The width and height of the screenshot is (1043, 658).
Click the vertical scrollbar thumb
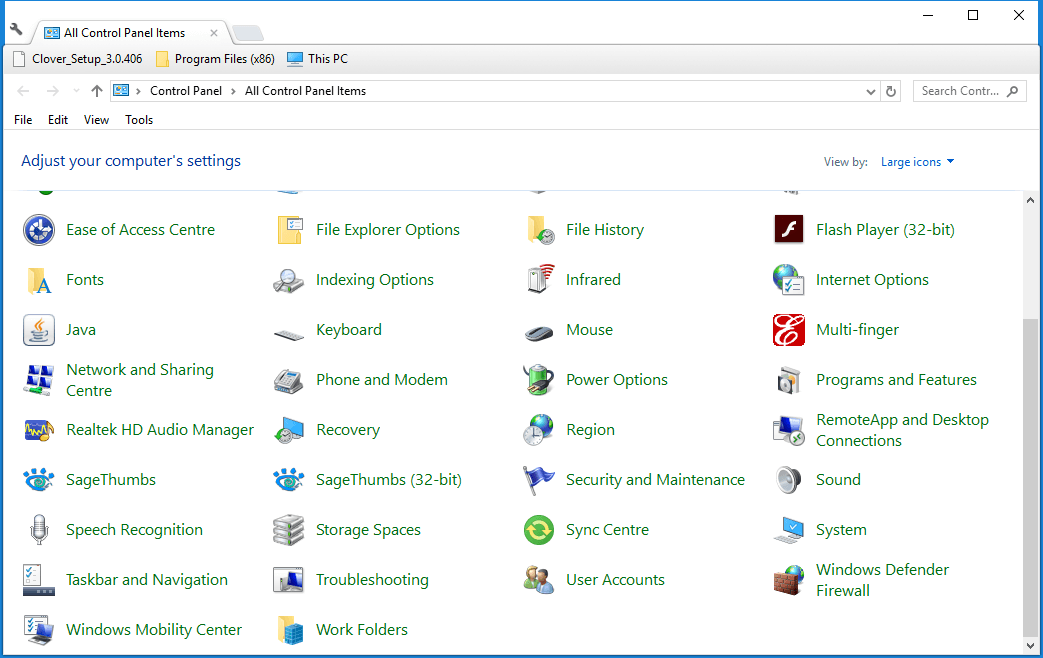pos(1030,477)
